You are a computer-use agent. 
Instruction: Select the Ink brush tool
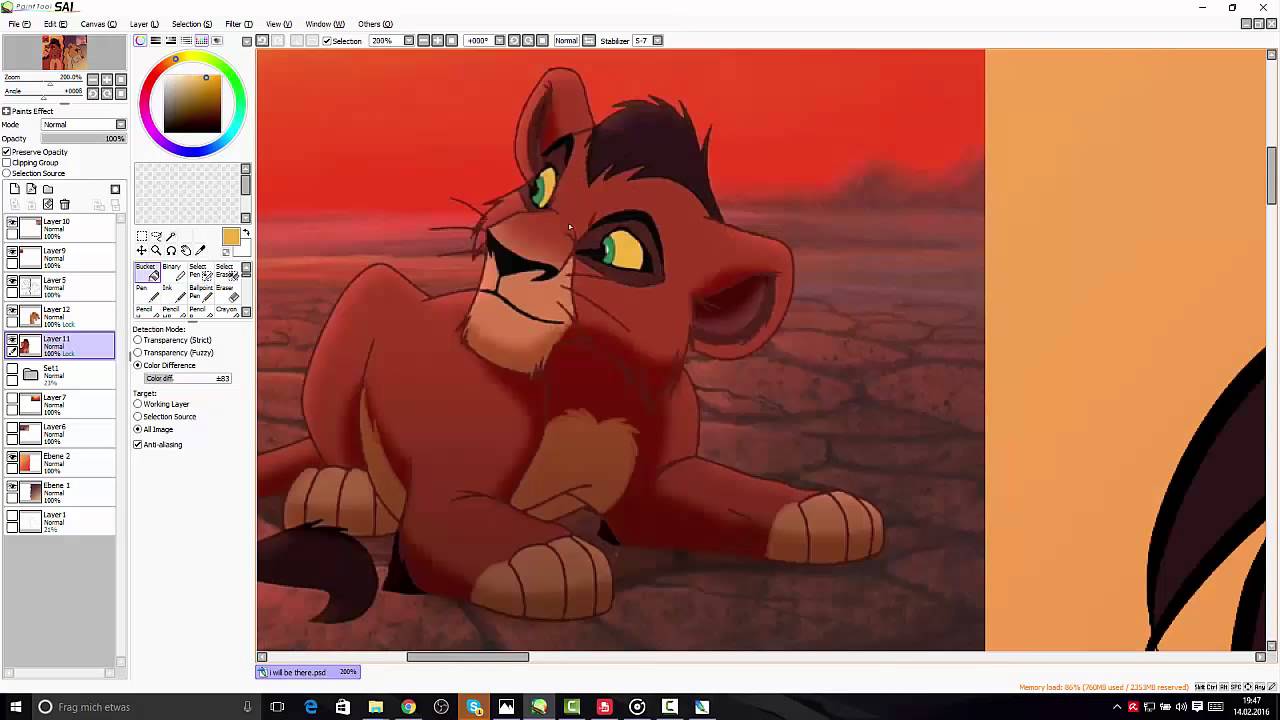click(172, 294)
